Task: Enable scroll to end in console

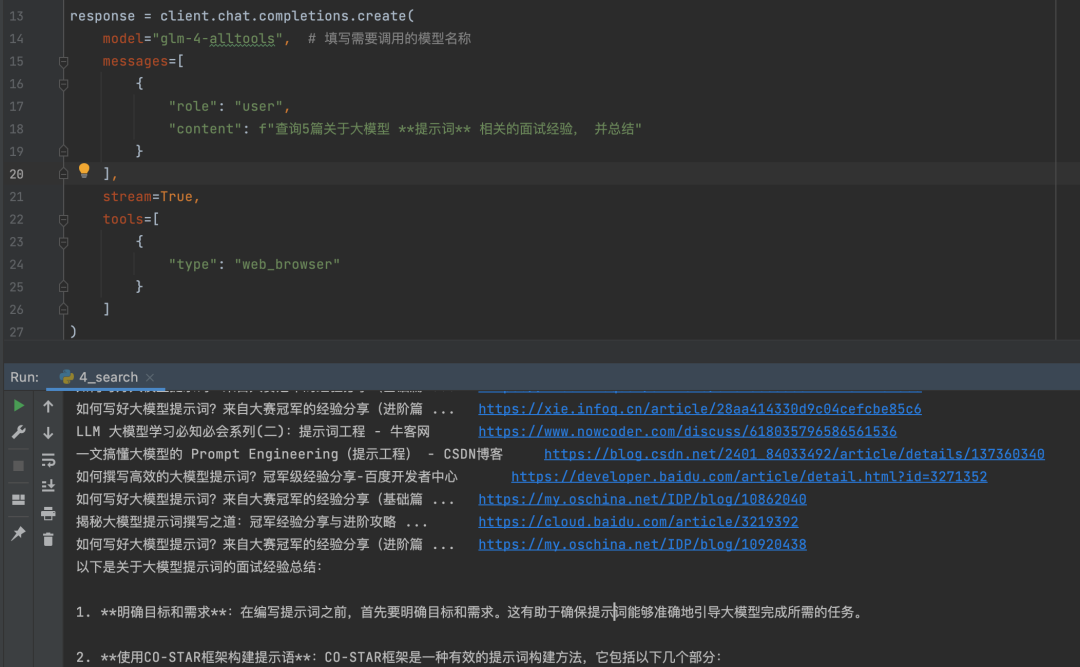Action: click(47, 486)
